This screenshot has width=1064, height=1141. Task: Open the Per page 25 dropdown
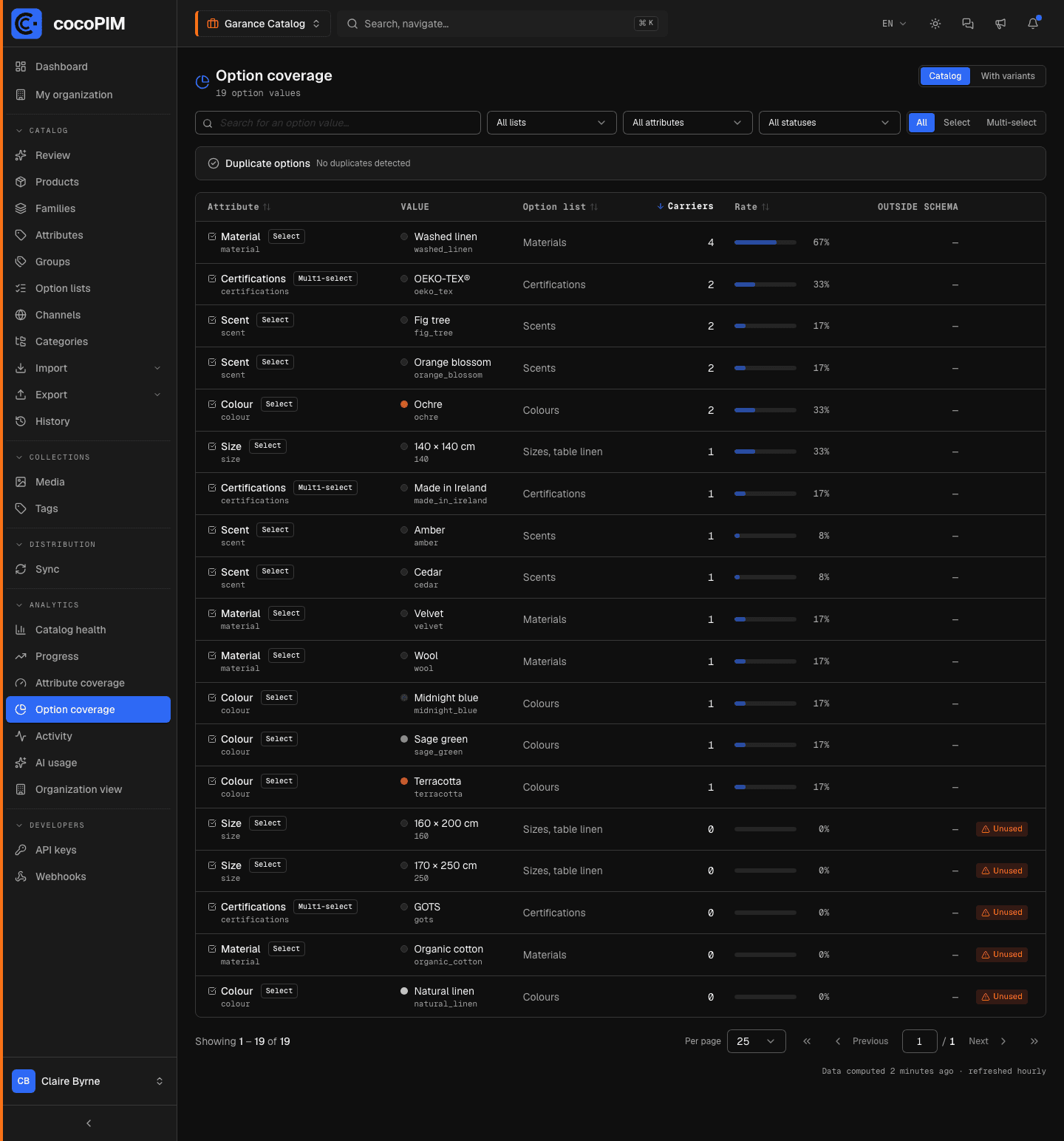click(x=757, y=1041)
